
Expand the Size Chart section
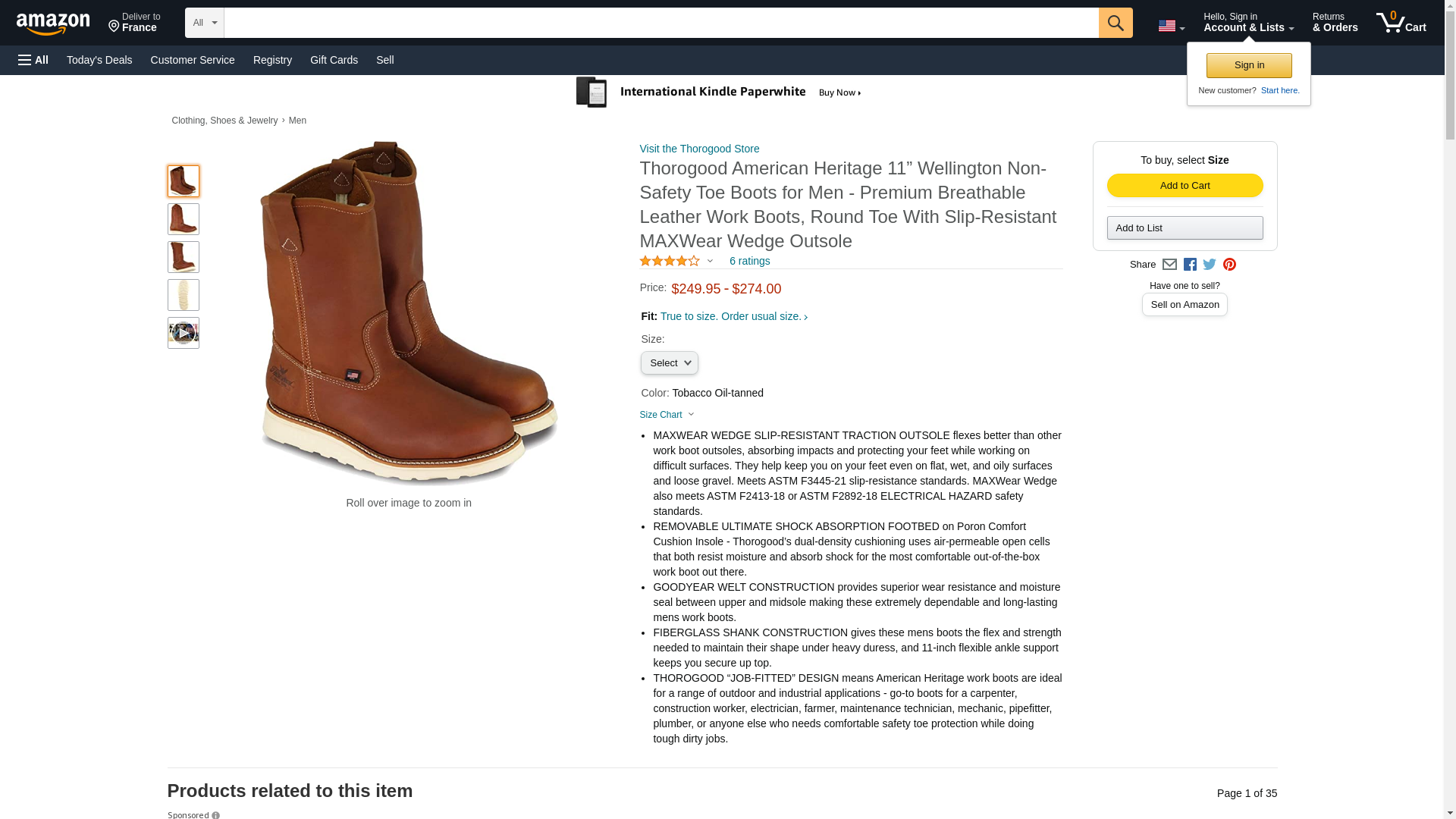[x=667, y=415]
